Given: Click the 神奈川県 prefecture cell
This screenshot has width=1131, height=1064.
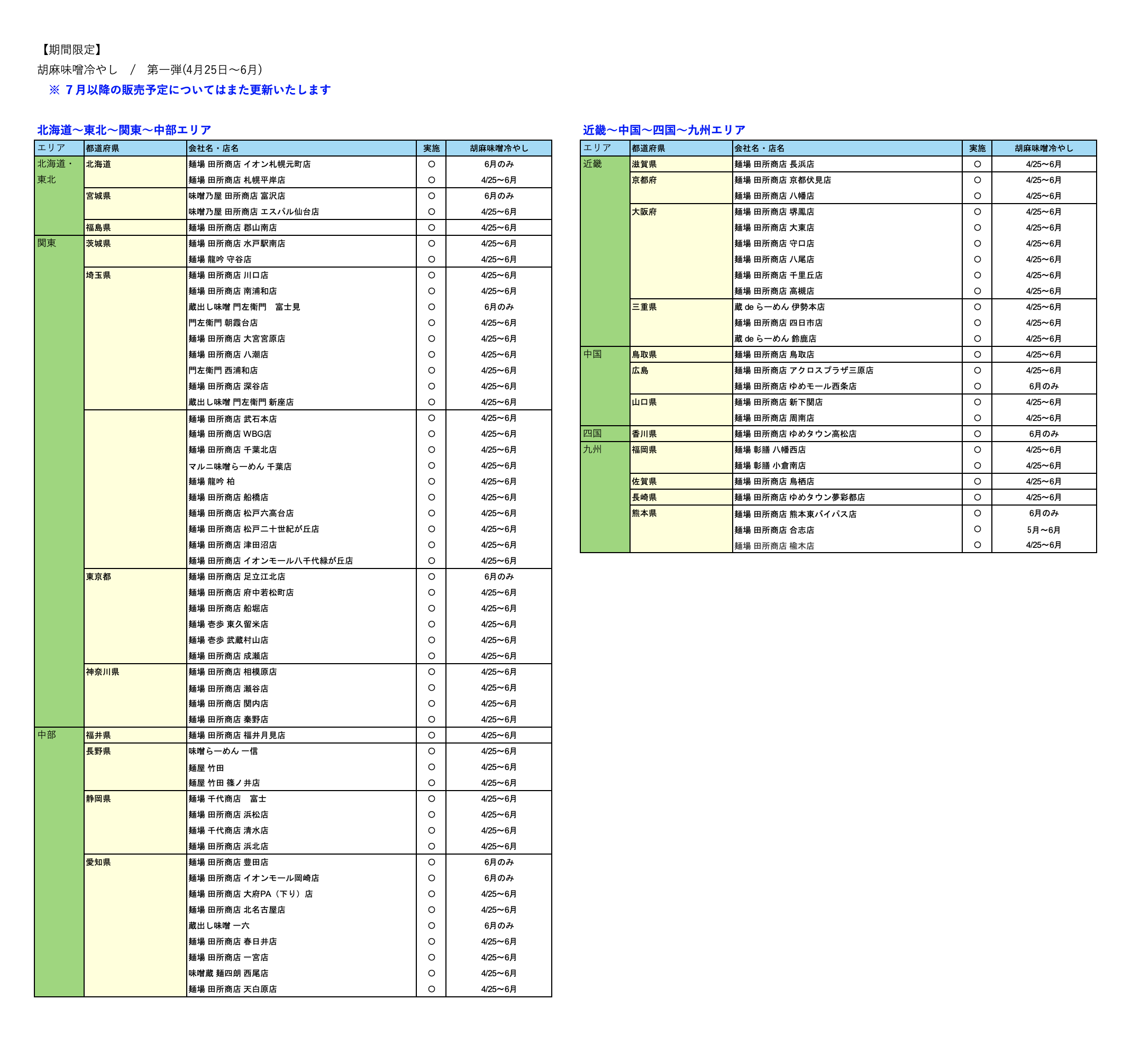Looking at the screenshot, I should coord(135,695).
